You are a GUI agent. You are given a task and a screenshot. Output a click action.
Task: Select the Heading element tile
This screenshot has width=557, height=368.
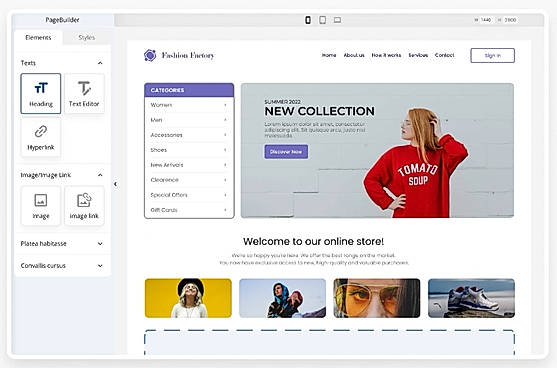(x=41, y=93)
